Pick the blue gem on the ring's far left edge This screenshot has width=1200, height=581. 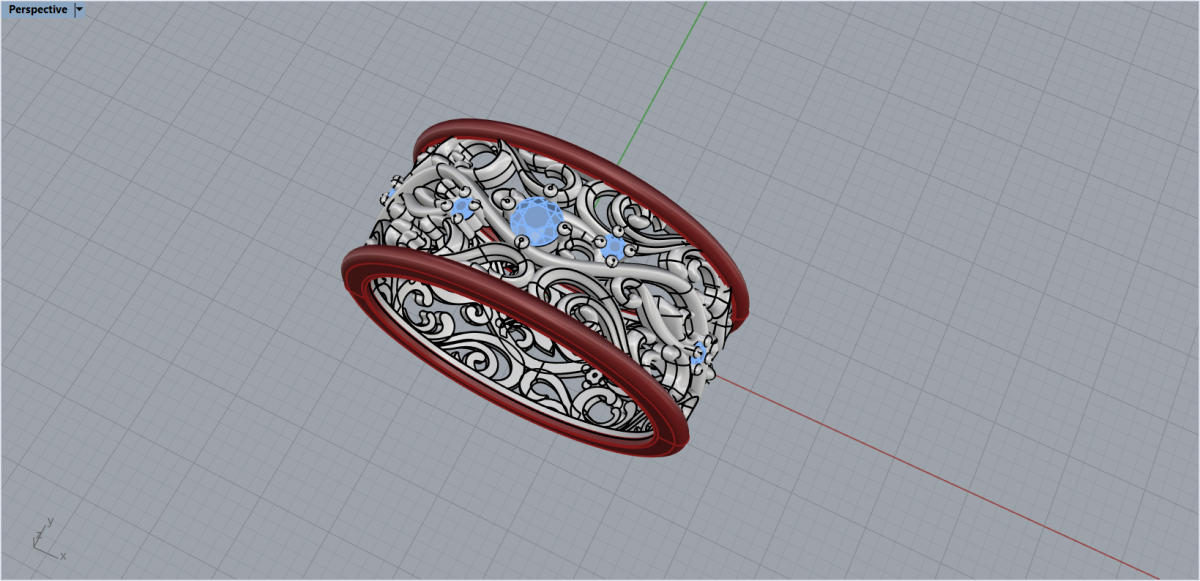pos(392,193)
